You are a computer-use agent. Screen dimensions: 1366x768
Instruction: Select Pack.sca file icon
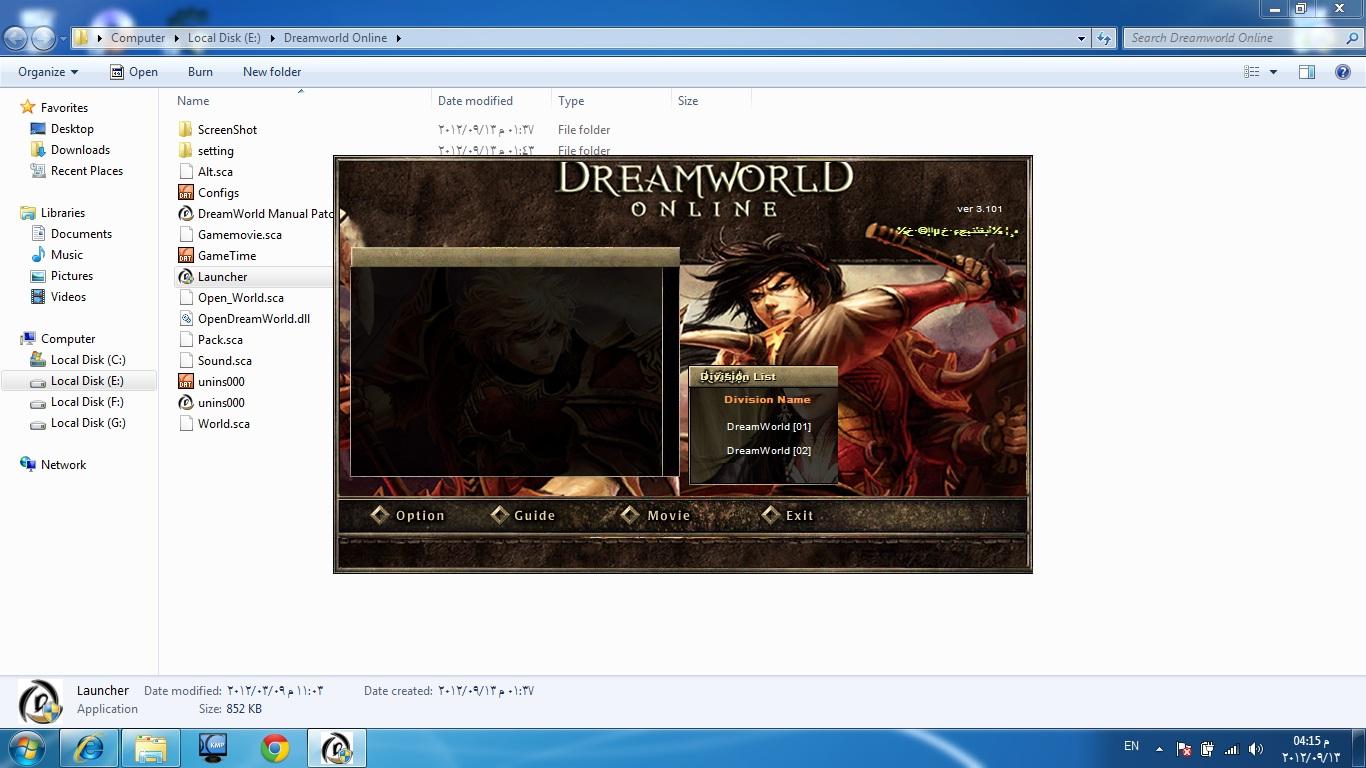click(x=186, y=340)
